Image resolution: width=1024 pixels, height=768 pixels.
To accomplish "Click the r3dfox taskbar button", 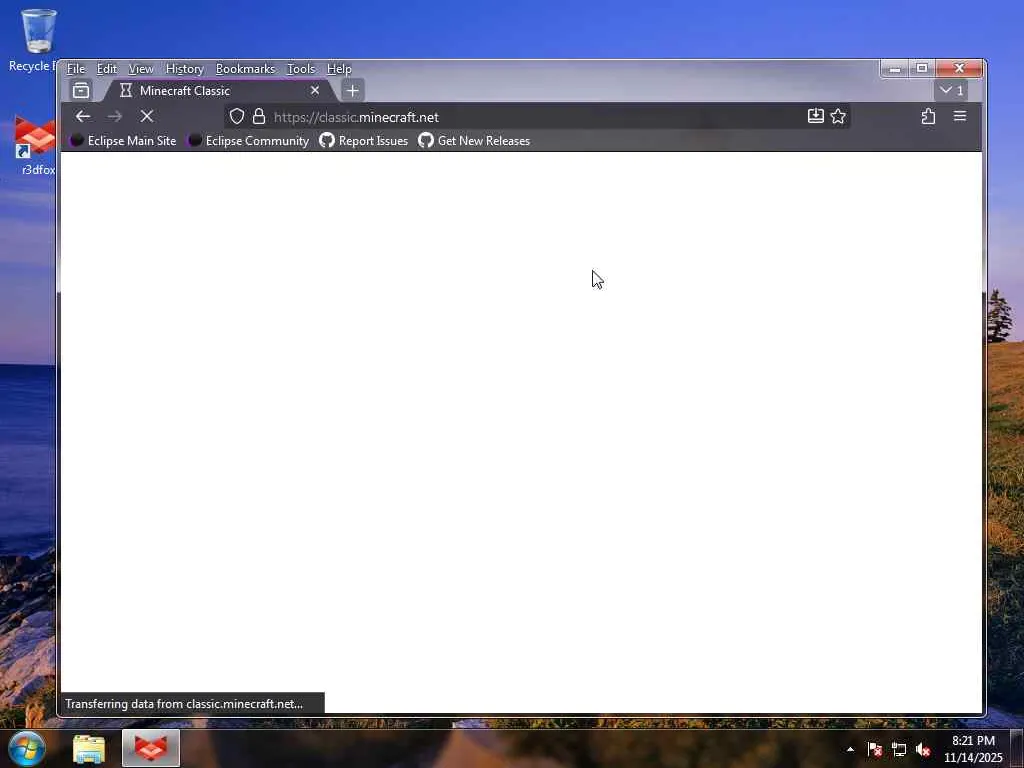I will [x=151, y=748].
